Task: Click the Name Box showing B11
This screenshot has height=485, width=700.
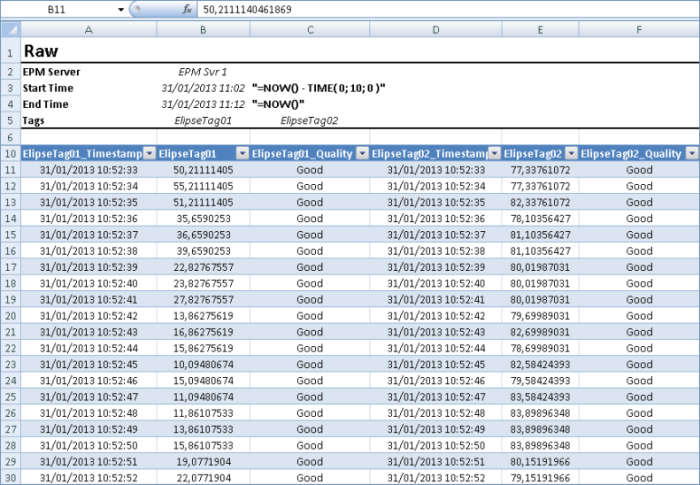Action: (58, 9)
